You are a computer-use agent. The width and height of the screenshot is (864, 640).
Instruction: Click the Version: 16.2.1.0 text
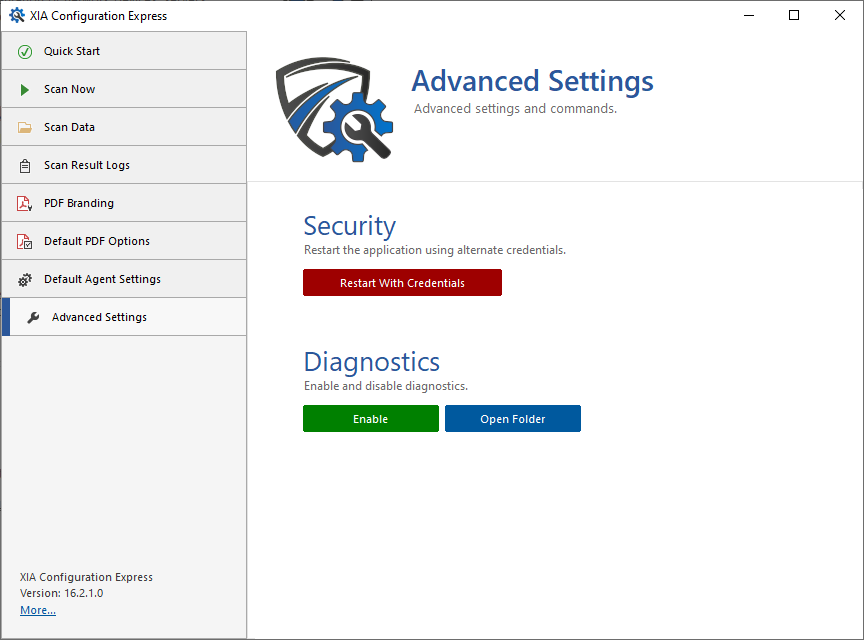click(x=62, y=593)
